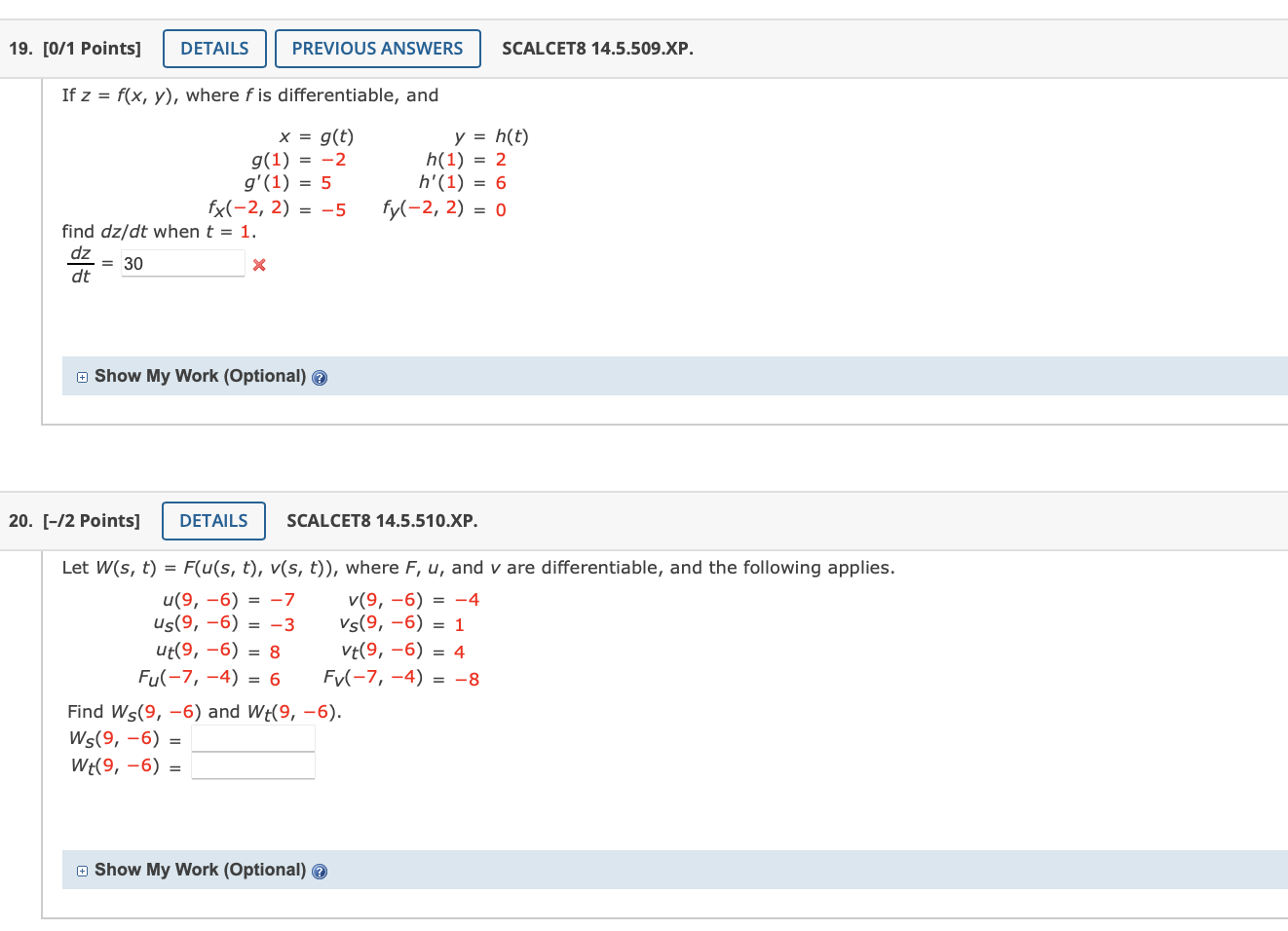
Task: Click the help question-mark icon beside Show My Work in question 19
Action: coord(320,377)
